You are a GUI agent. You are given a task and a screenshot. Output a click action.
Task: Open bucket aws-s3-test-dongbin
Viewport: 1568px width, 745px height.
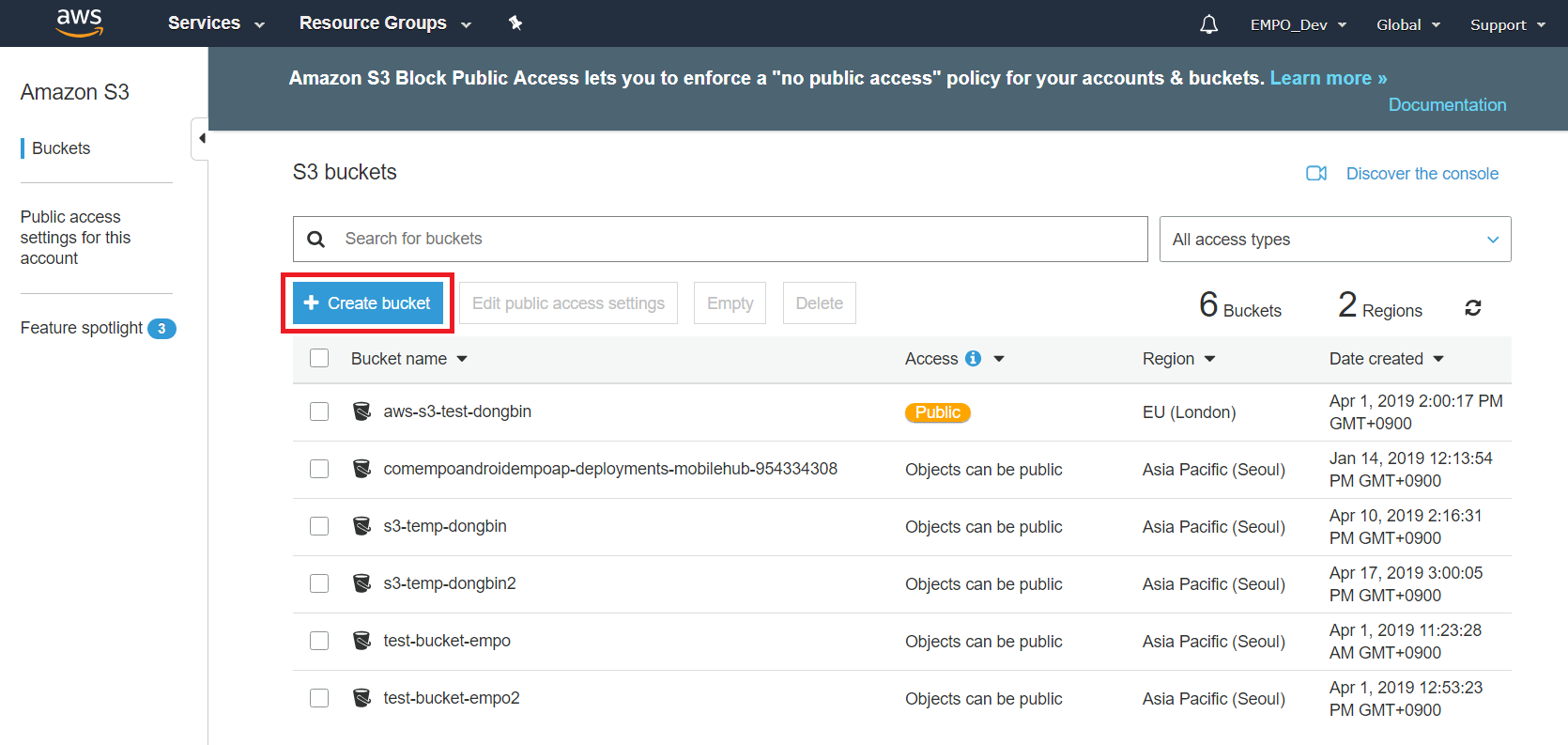coord(457,411)
